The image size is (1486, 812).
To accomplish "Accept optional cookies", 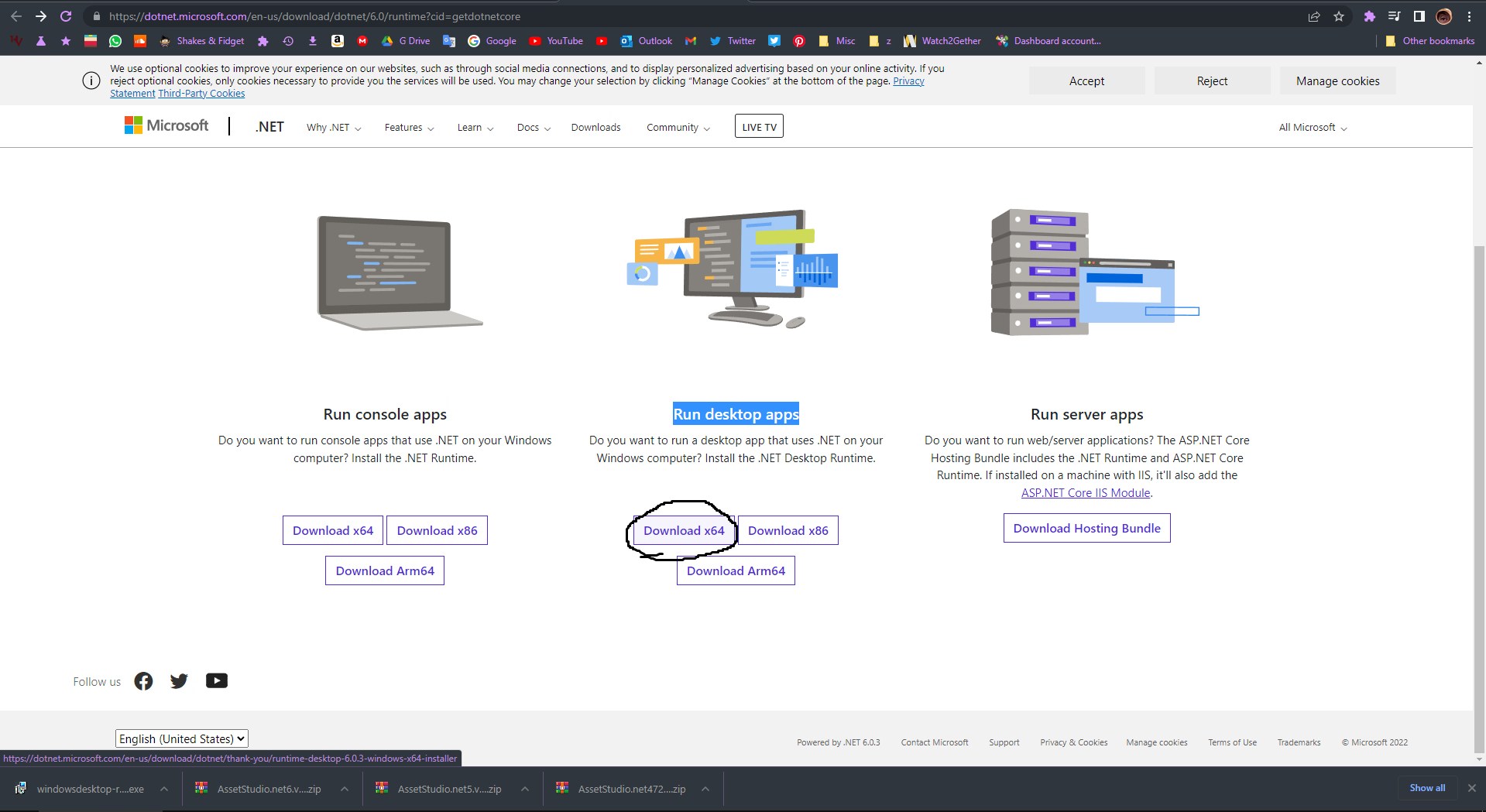I will (1086, 81).
